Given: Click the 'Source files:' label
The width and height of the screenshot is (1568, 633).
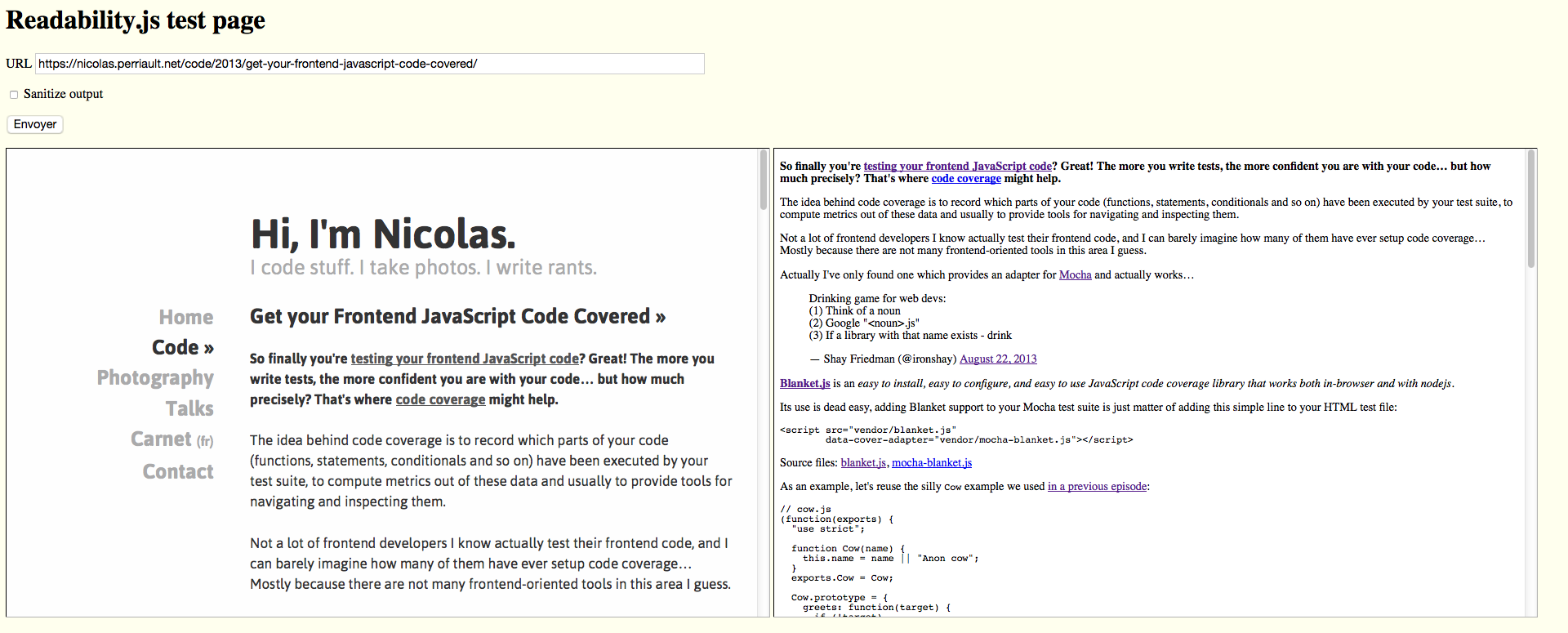Looking at the screenshot, I should coord(808,463).
